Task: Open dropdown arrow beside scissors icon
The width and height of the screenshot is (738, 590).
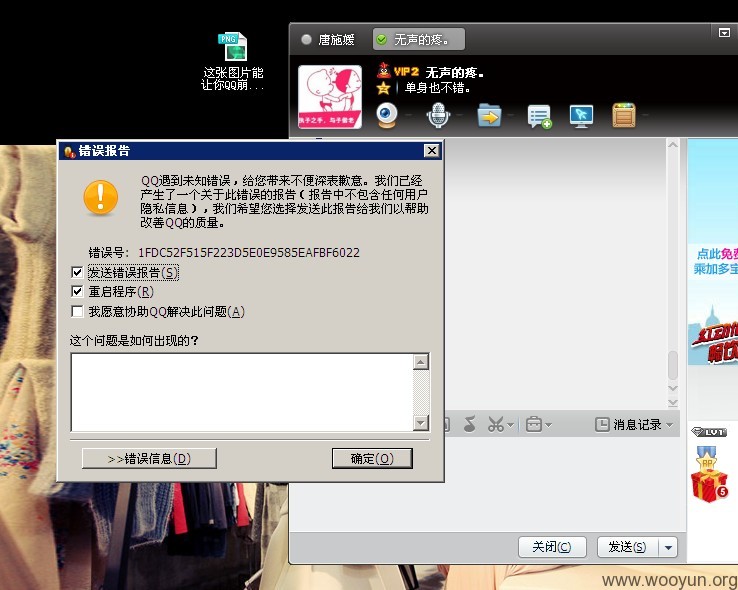Action: pyautogui.click(x=511, y=425)
